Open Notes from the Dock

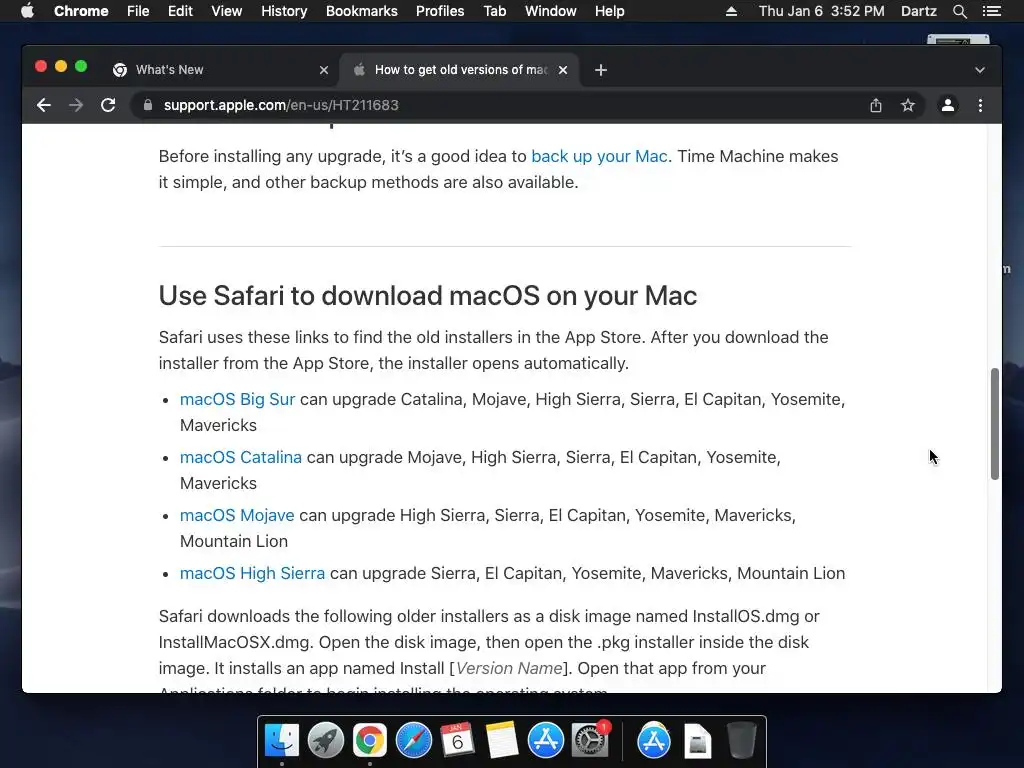[x=502, y=741]
